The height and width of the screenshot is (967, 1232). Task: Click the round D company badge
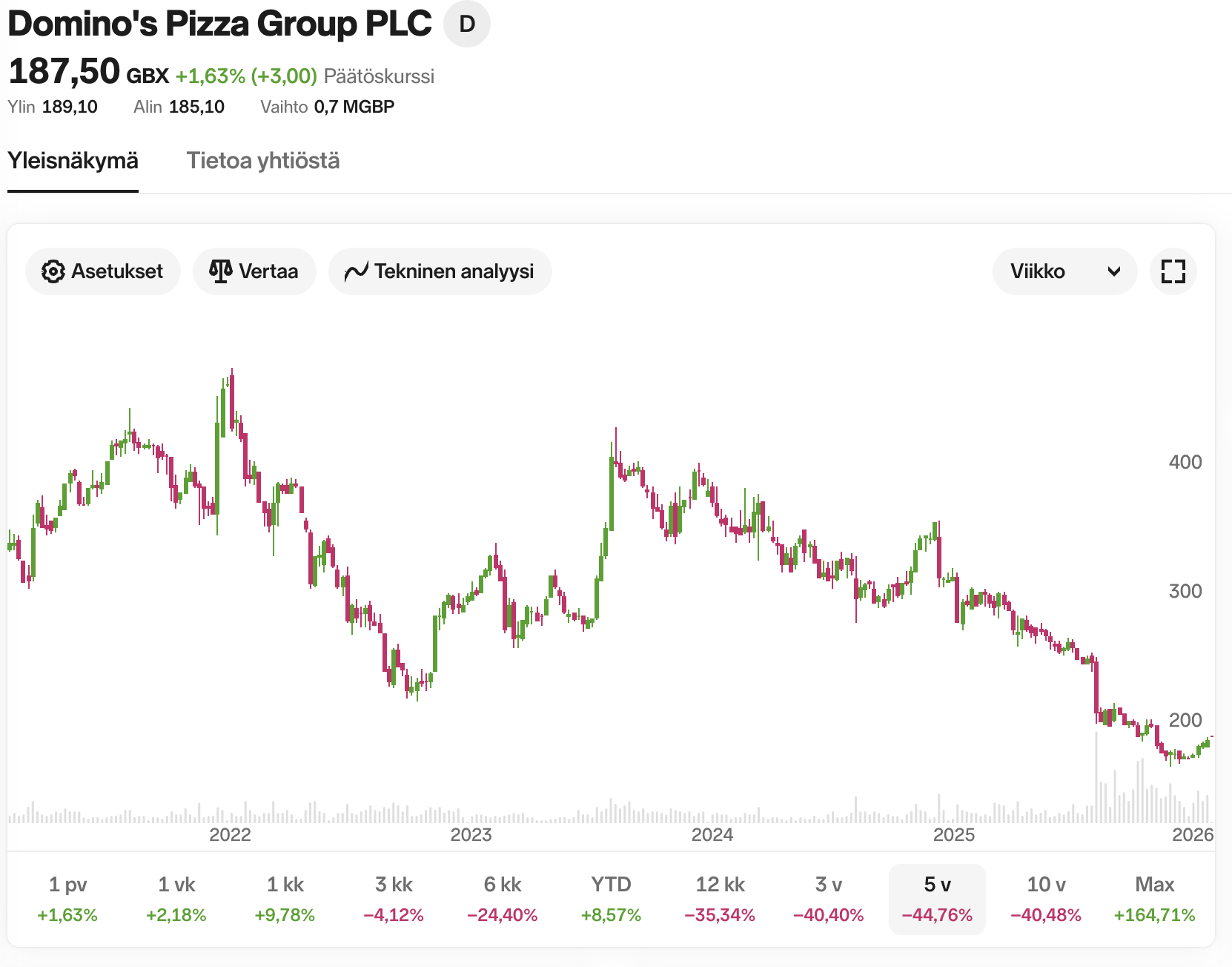pyautogui.click(x=467, y=24)
